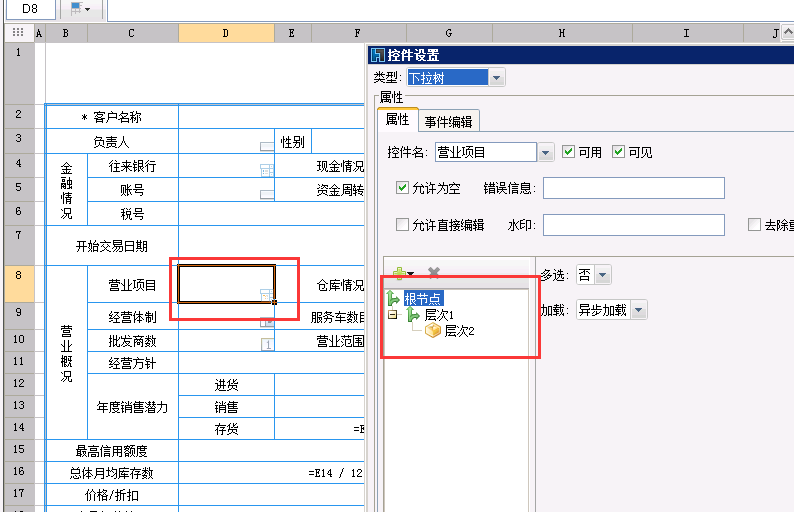794x512 pixels.
Task: Select column F header
Action: click(x=358, y=33)
